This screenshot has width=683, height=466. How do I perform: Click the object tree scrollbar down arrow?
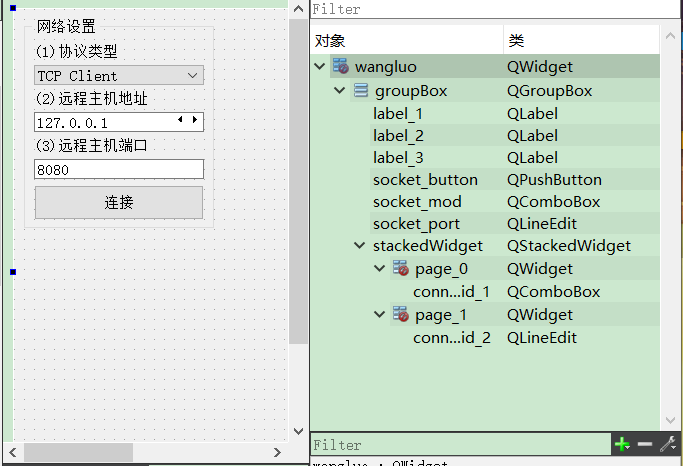[670, 420]
